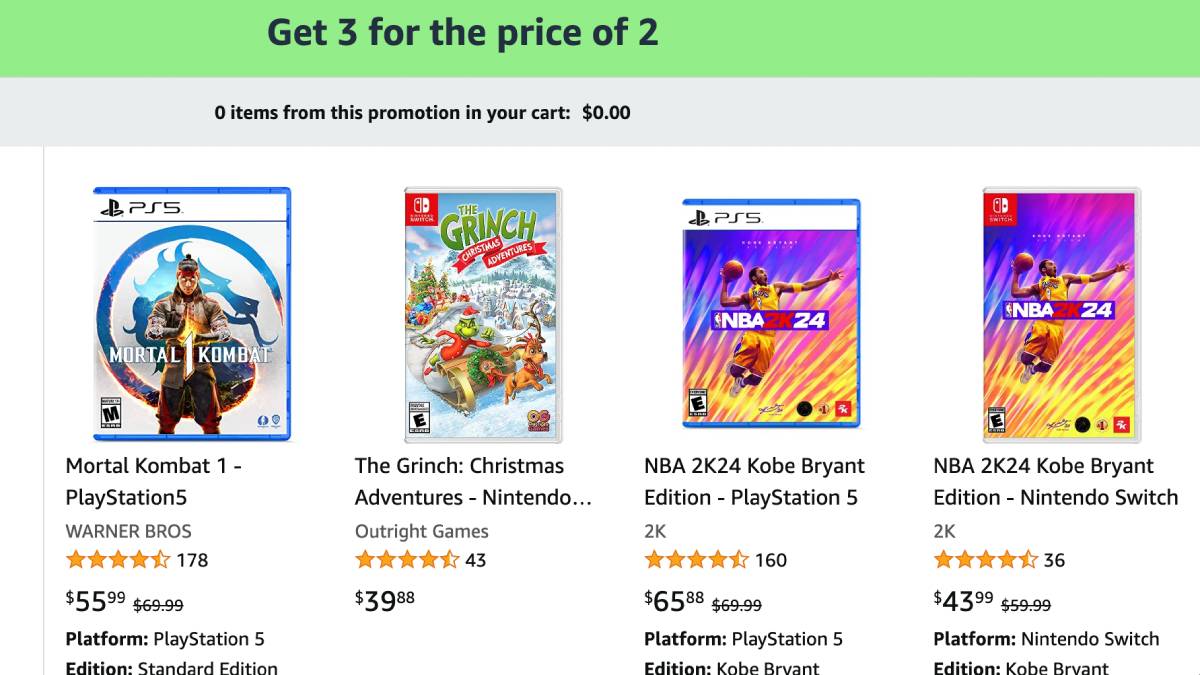1200x675 pixels.
Task: Click the $43.99 price of NBA 2K24 Switch
Action: tap(964, 601)
